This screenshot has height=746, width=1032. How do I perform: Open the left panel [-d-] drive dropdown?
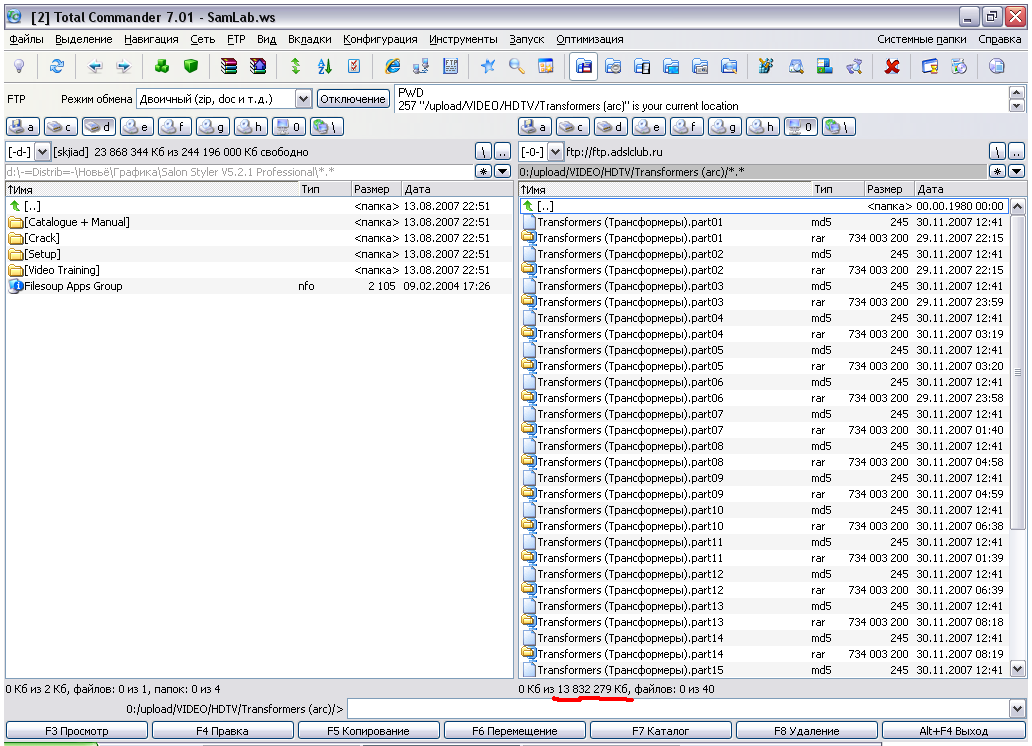(42, 152)
